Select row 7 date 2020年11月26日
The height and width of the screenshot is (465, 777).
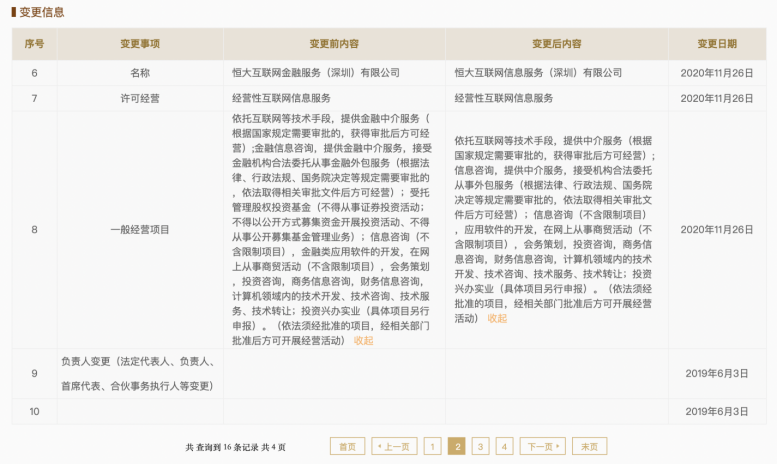point(717,98)
